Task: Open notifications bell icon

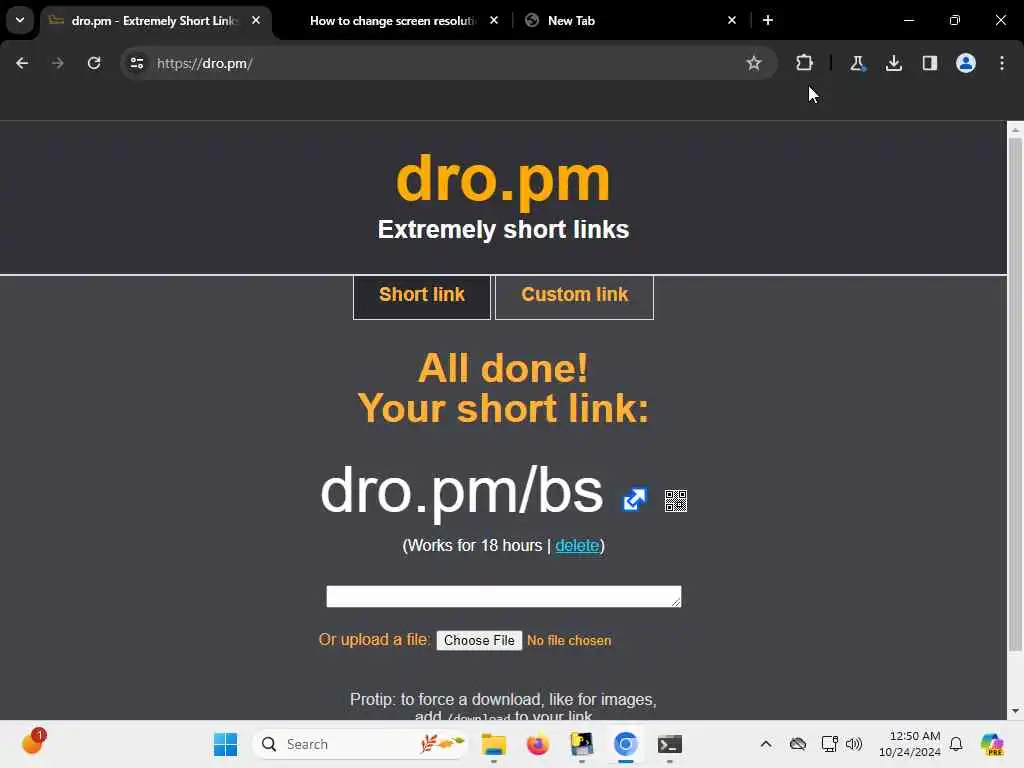Action: click(956, 744)
